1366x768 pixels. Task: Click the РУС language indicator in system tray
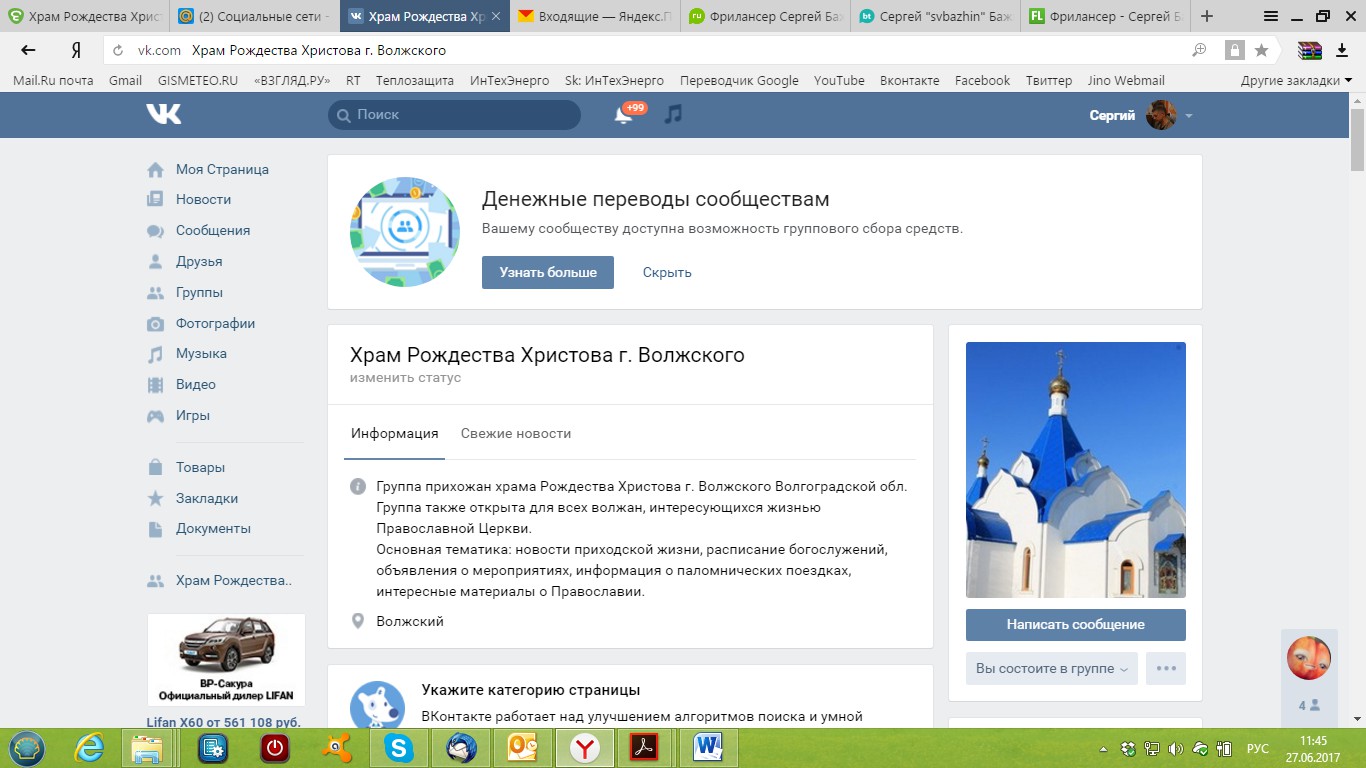[x=1258, y=748]
